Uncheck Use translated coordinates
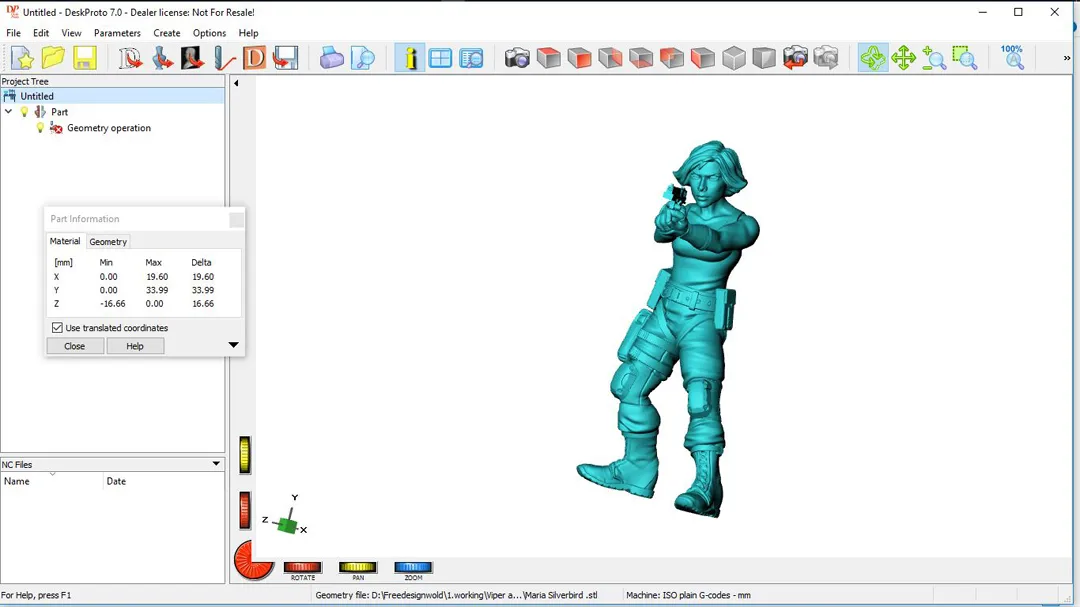The height and width of the screenshot is (607, 1080). pyautogui.click(x=57, y=328)
